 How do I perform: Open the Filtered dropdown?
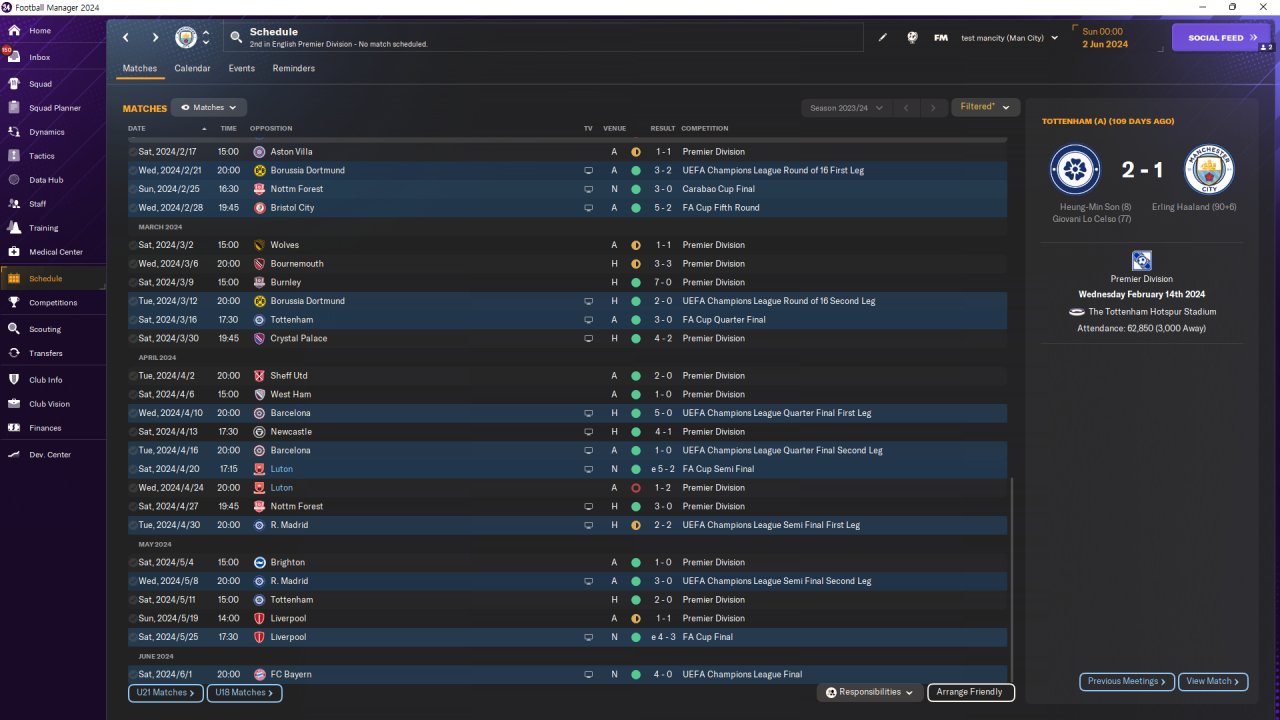[x=985, y=107]
